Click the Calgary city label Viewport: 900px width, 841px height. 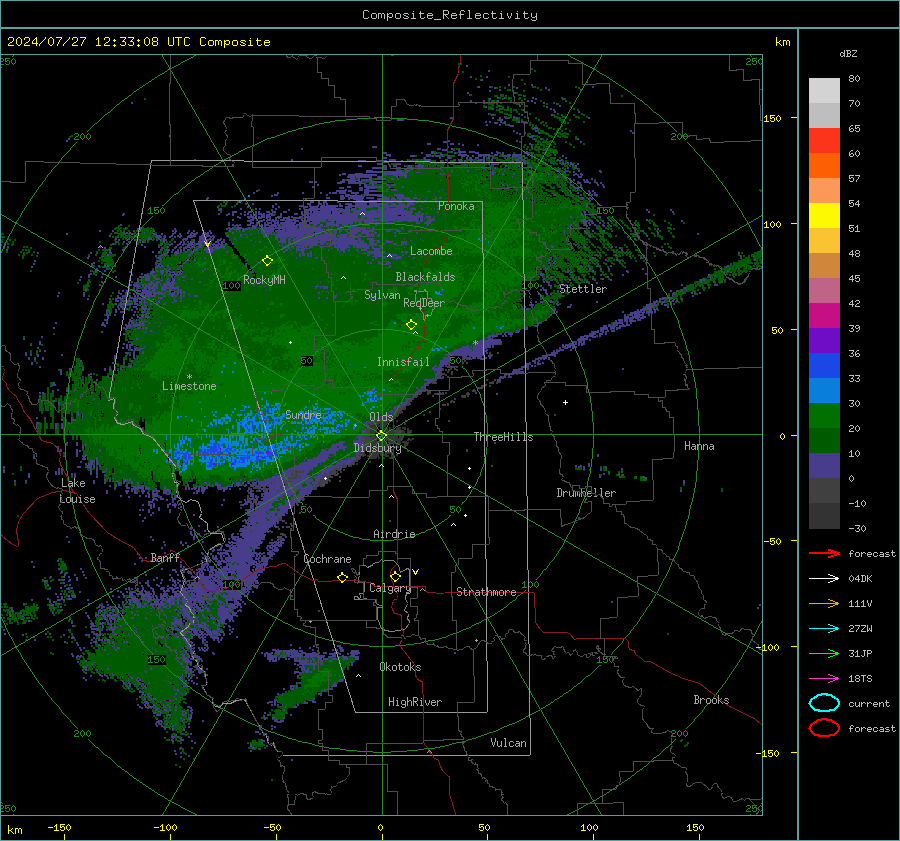[x=390, y=588]
